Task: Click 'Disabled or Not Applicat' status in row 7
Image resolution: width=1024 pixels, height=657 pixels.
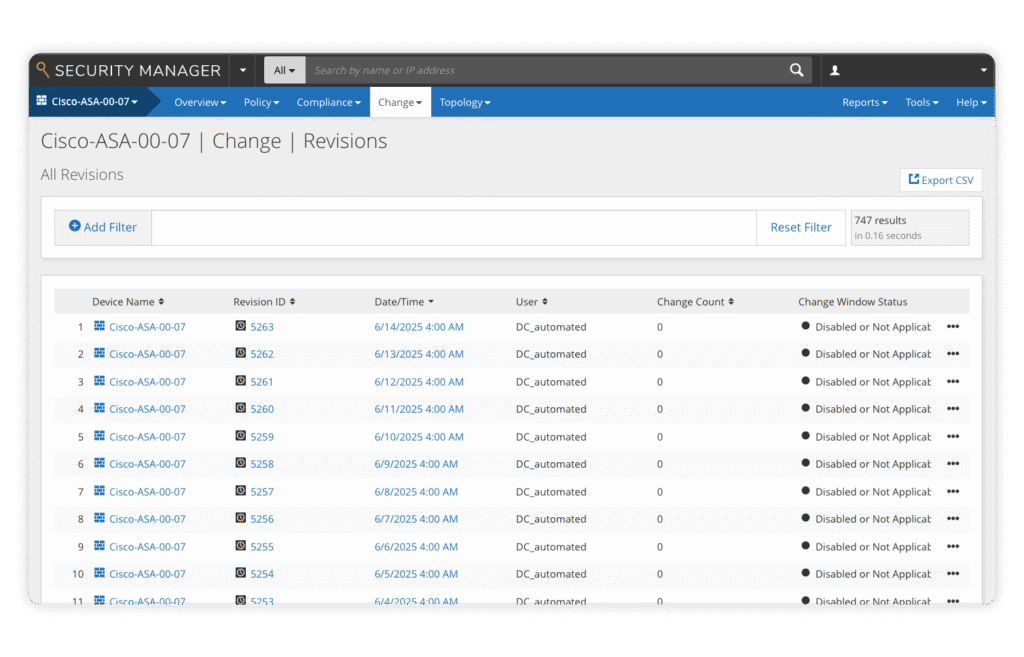Action: click(x=872, y=492)
